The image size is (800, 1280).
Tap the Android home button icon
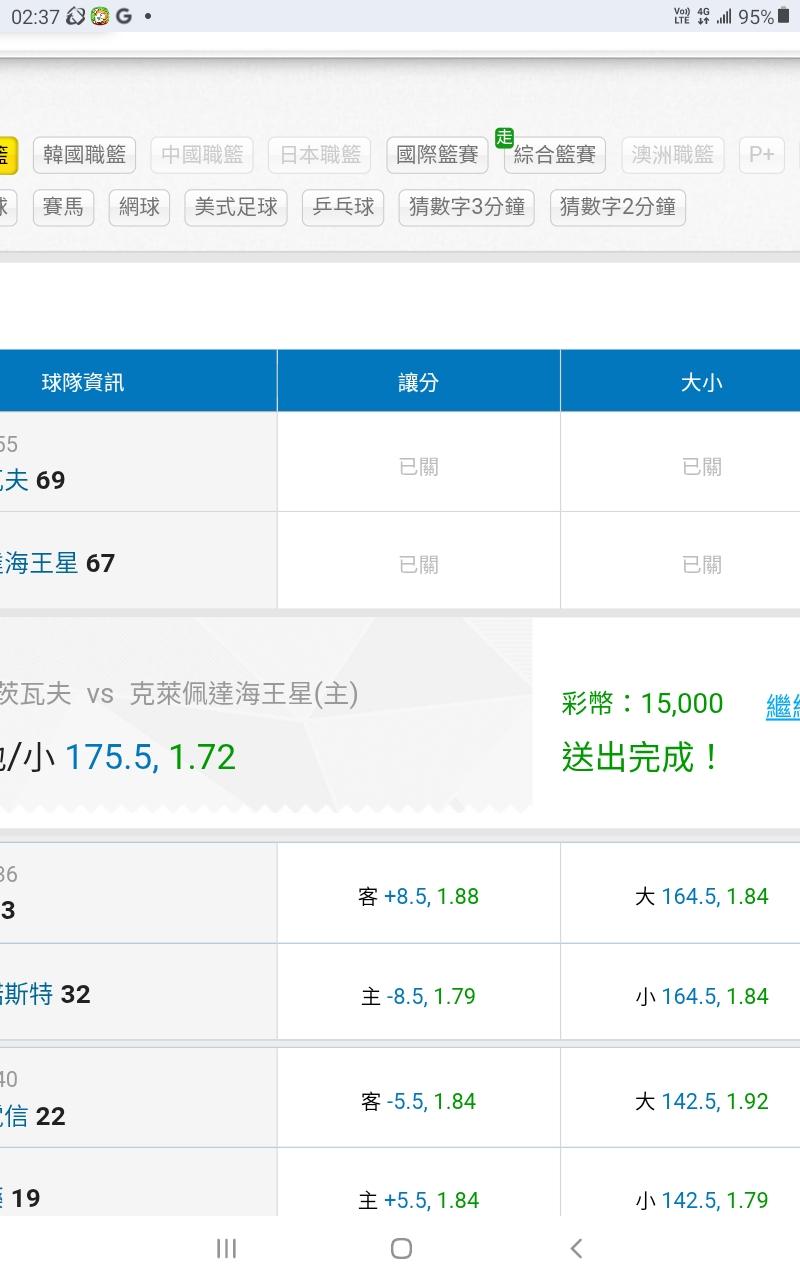(x=401, y=1247)
